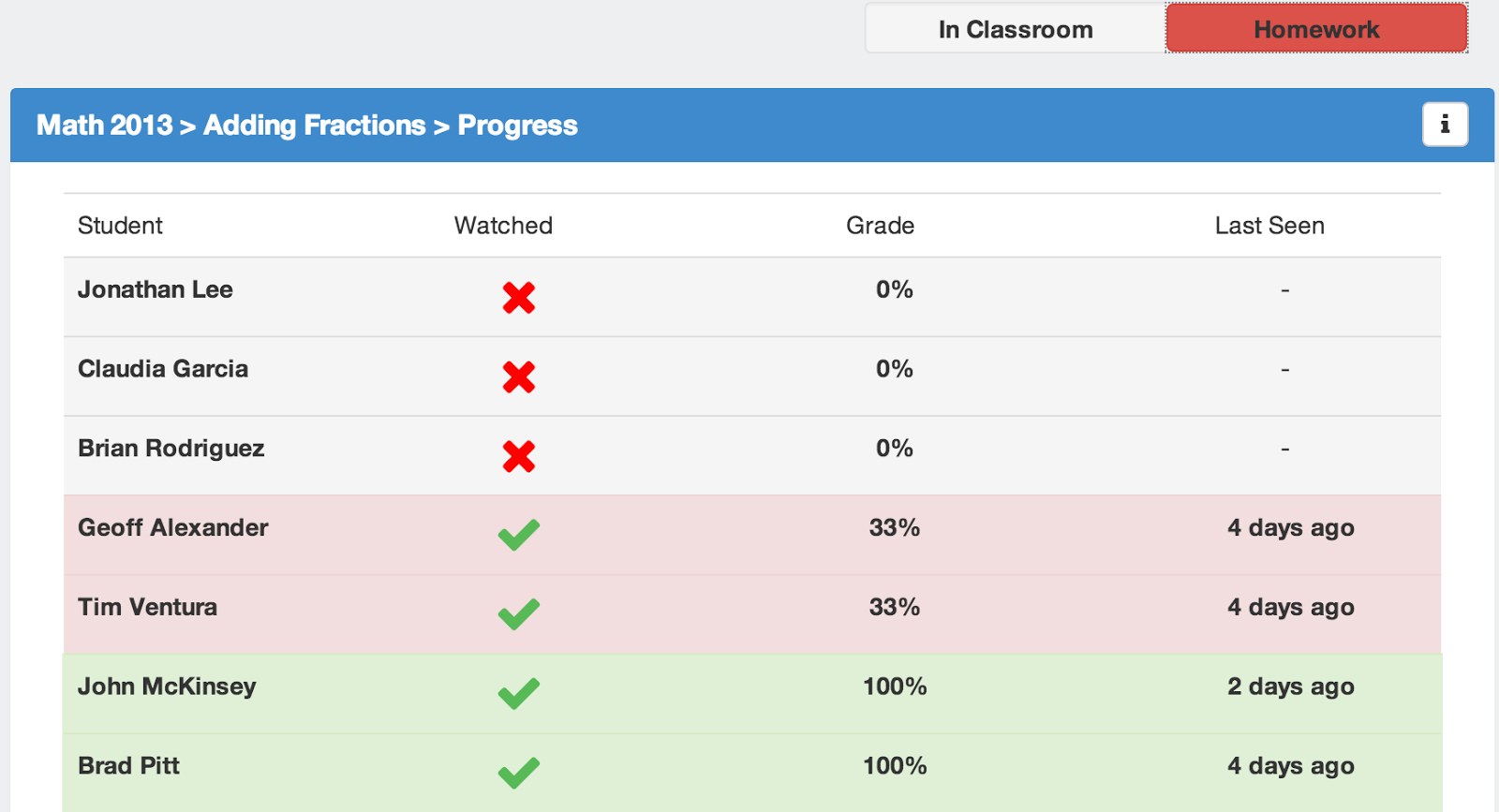Select student name Jonathan Lee
Screen dimensions: 1499x812
tap(156, 289)
